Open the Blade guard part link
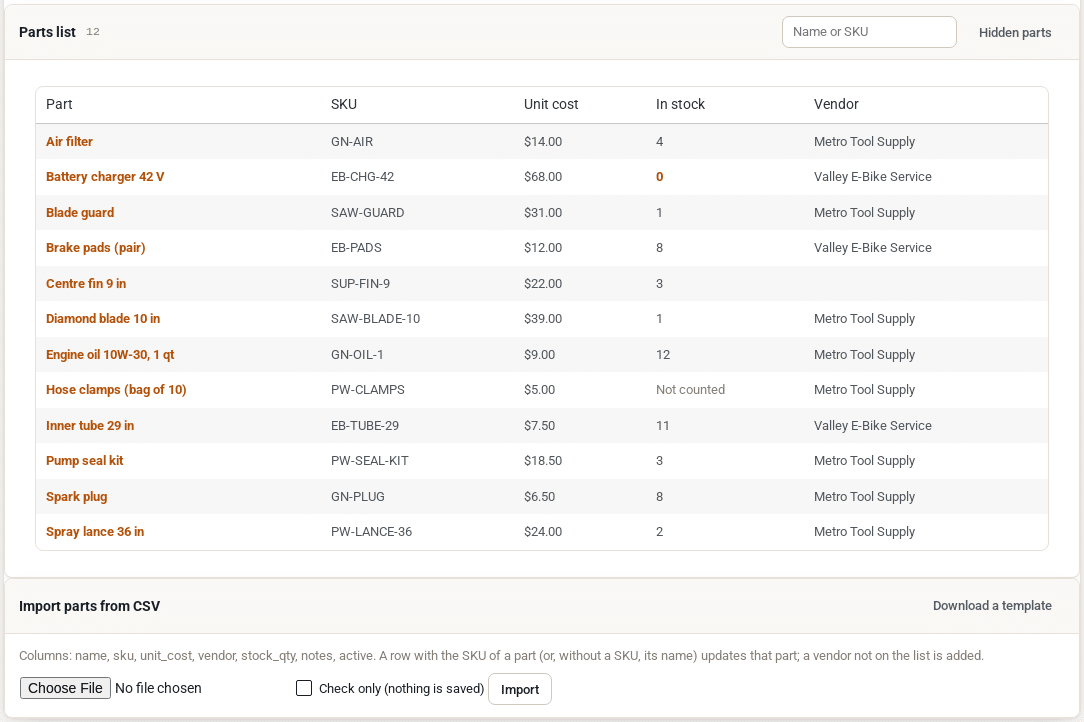This screenshot has height=722, width=1084. point(80,212)
